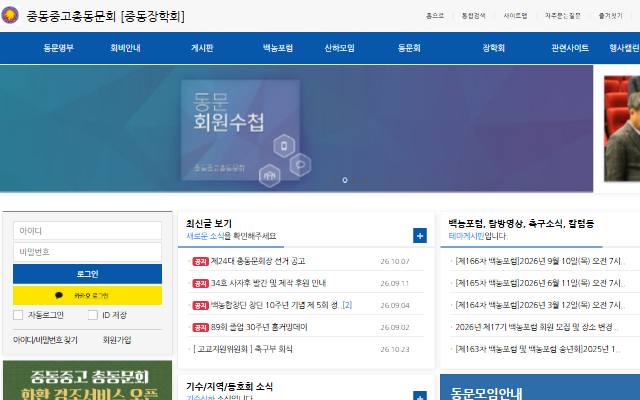Click the phone hexagon icon on the banner
Viewport: 640px width, 400px height.
284,146
